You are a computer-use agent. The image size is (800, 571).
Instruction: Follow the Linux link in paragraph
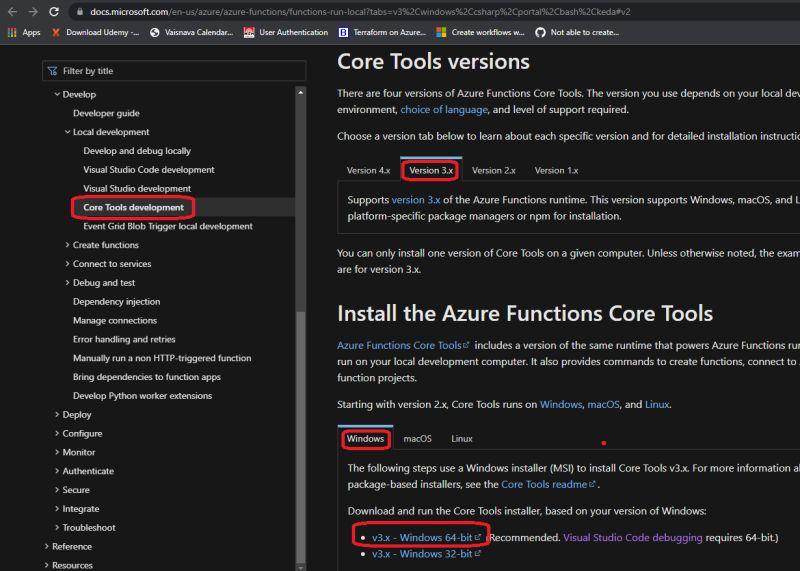(657, 405)
